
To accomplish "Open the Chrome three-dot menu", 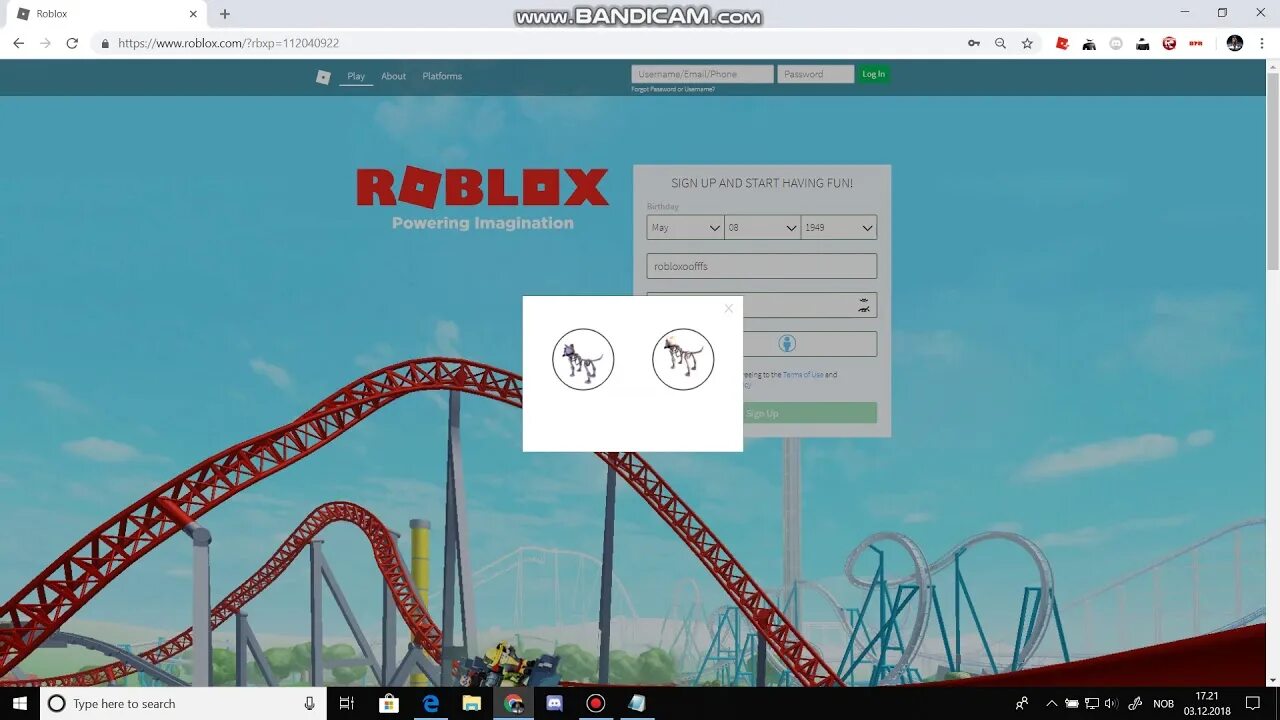I will click(x=1262, y=43).
